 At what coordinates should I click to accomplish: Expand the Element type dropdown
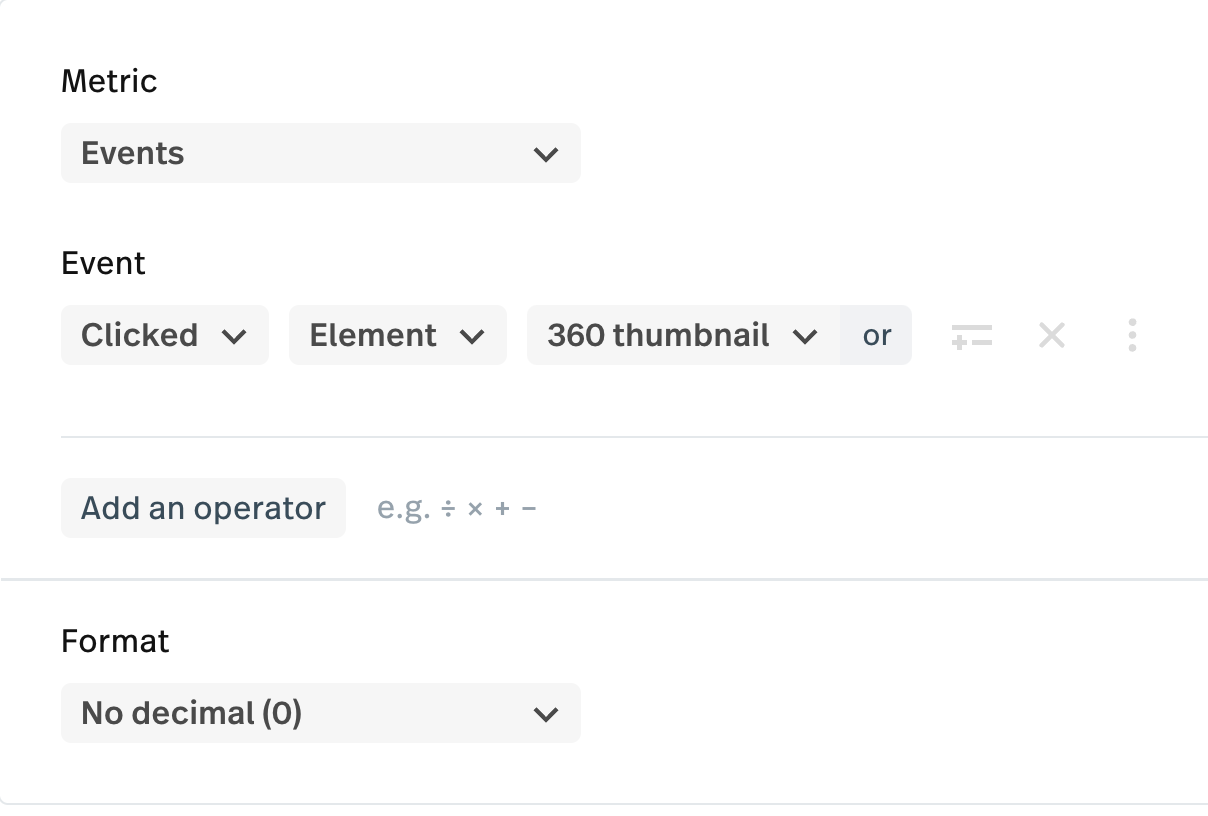[x=397, y=335]
